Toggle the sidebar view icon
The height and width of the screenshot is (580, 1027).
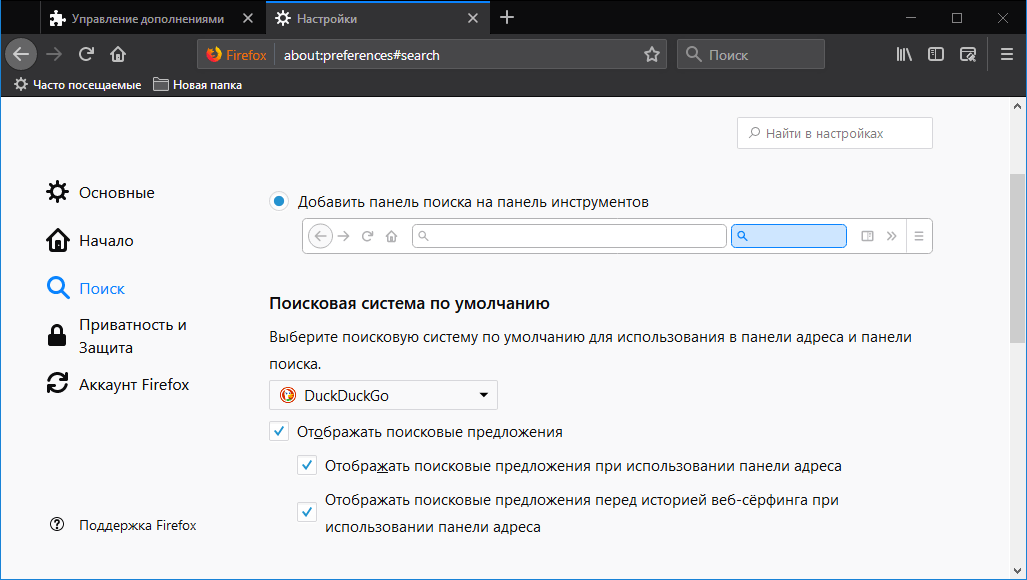coord(935,54)
